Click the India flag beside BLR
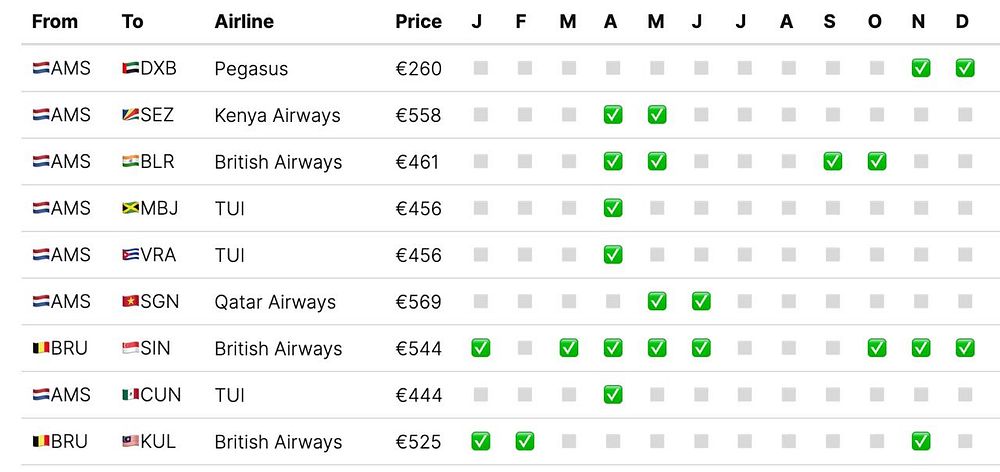Screen dimensions: 1000x472 pos(130,162)
